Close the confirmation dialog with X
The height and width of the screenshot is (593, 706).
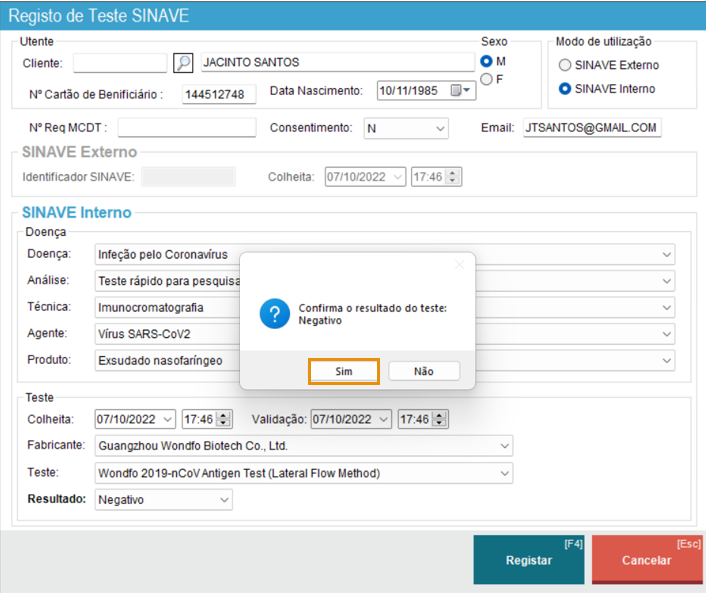(459, 266)
